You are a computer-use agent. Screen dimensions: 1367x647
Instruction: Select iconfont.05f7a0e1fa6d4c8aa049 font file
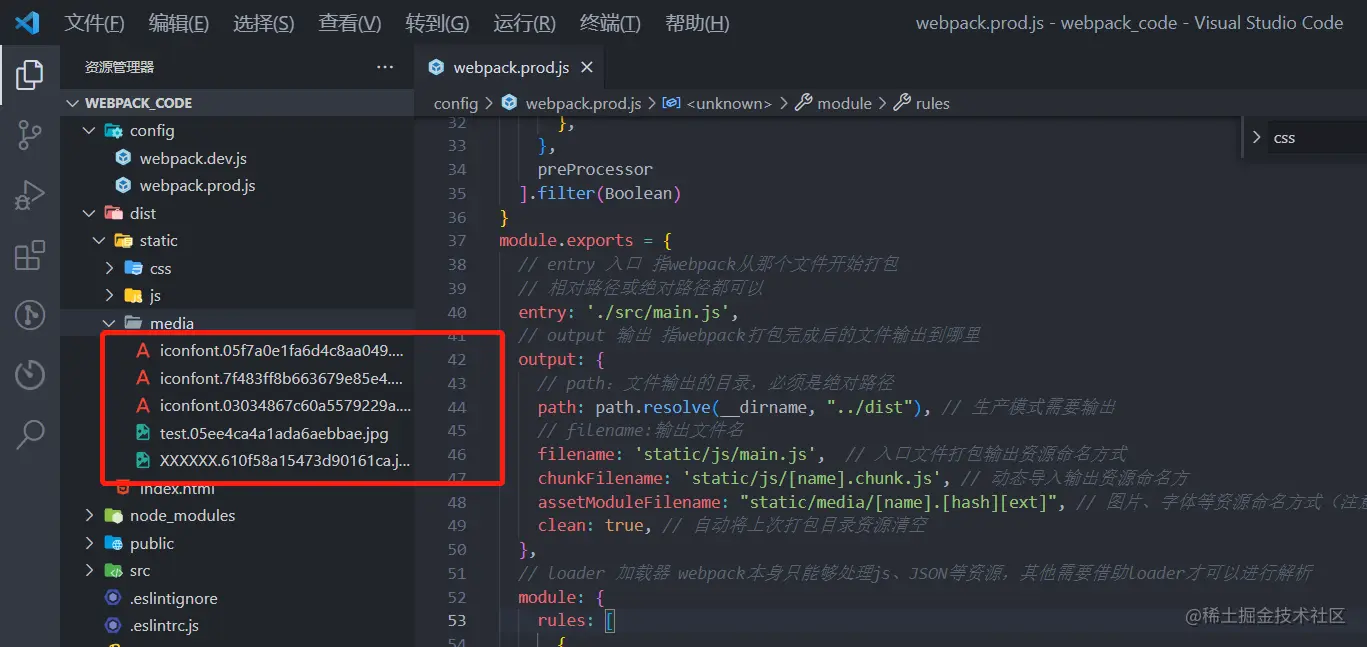(237, 351)
